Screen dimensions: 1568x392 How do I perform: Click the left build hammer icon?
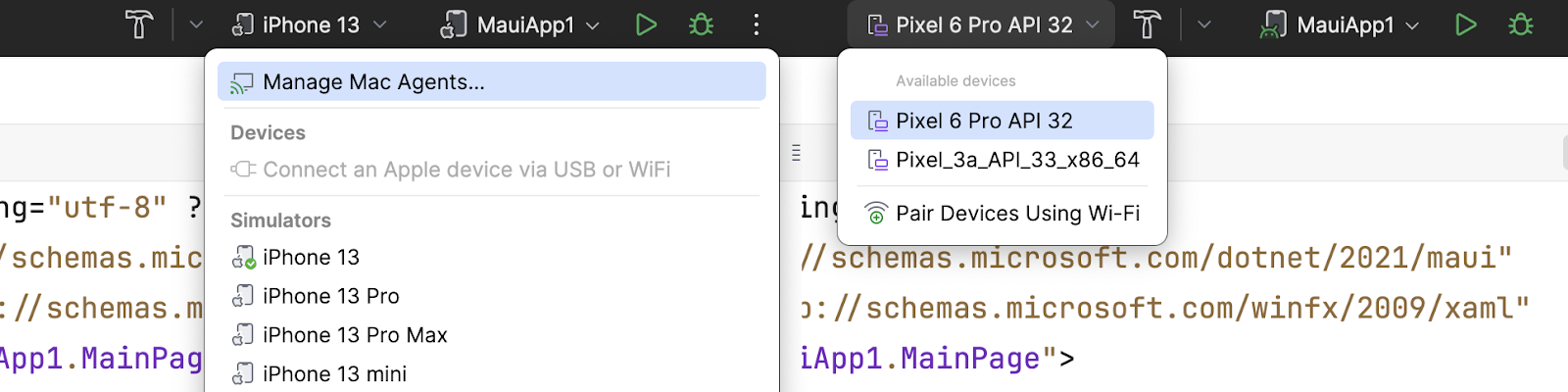pyautogui.click(x=139, y=24)
